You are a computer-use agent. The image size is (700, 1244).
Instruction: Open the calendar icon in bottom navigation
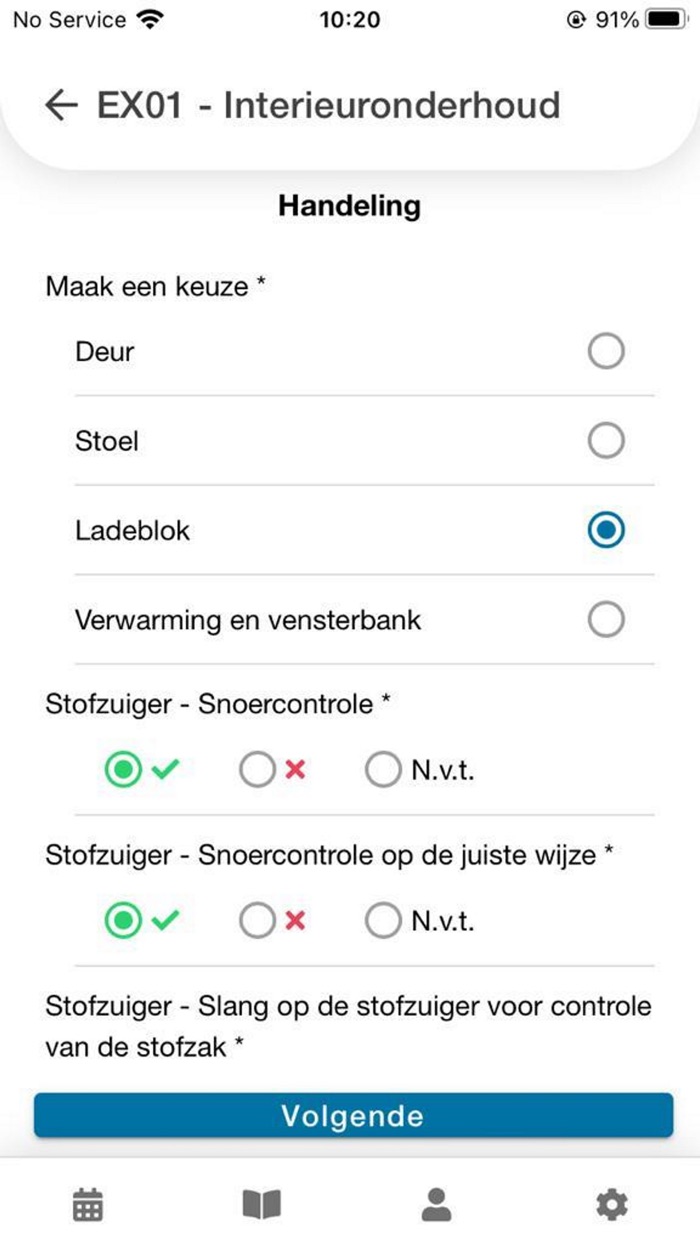87,1205
